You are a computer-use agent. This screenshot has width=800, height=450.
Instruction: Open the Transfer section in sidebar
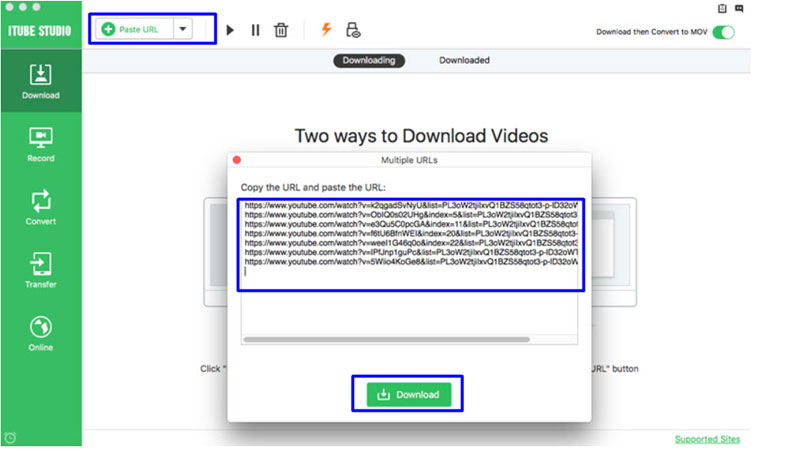point(41,270)
